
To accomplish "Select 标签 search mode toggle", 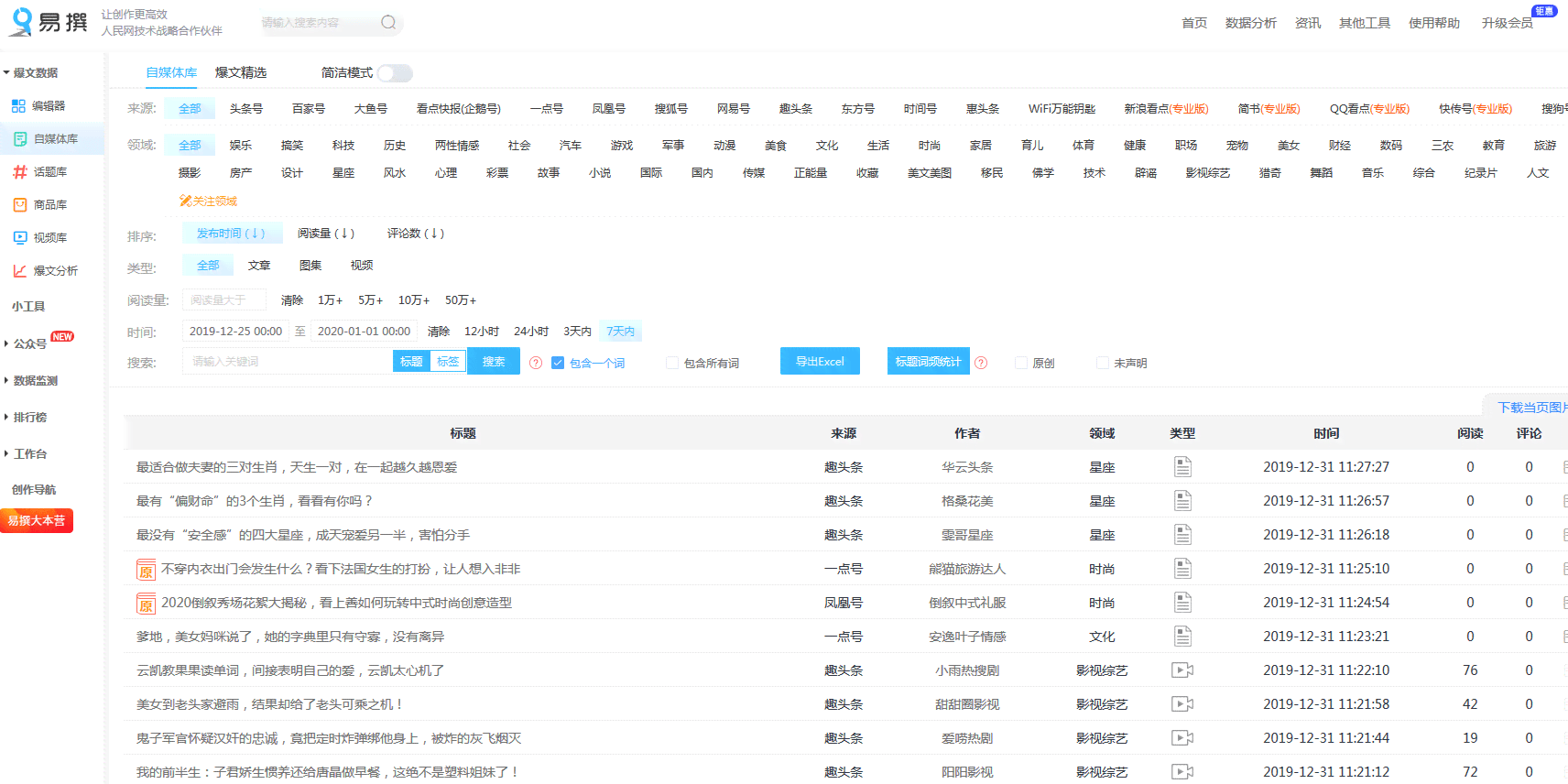I will pos(448,362).
